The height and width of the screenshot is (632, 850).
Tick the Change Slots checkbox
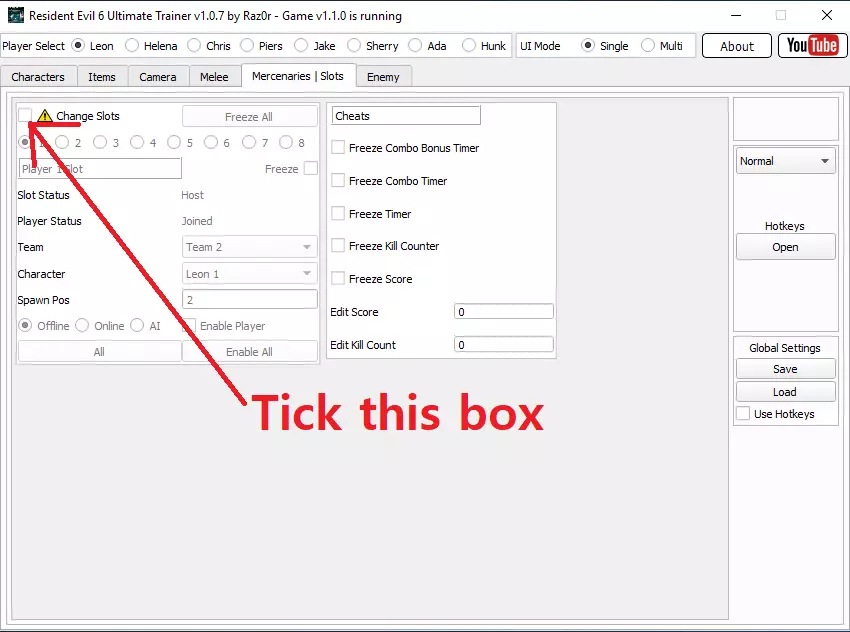[24, 115]
